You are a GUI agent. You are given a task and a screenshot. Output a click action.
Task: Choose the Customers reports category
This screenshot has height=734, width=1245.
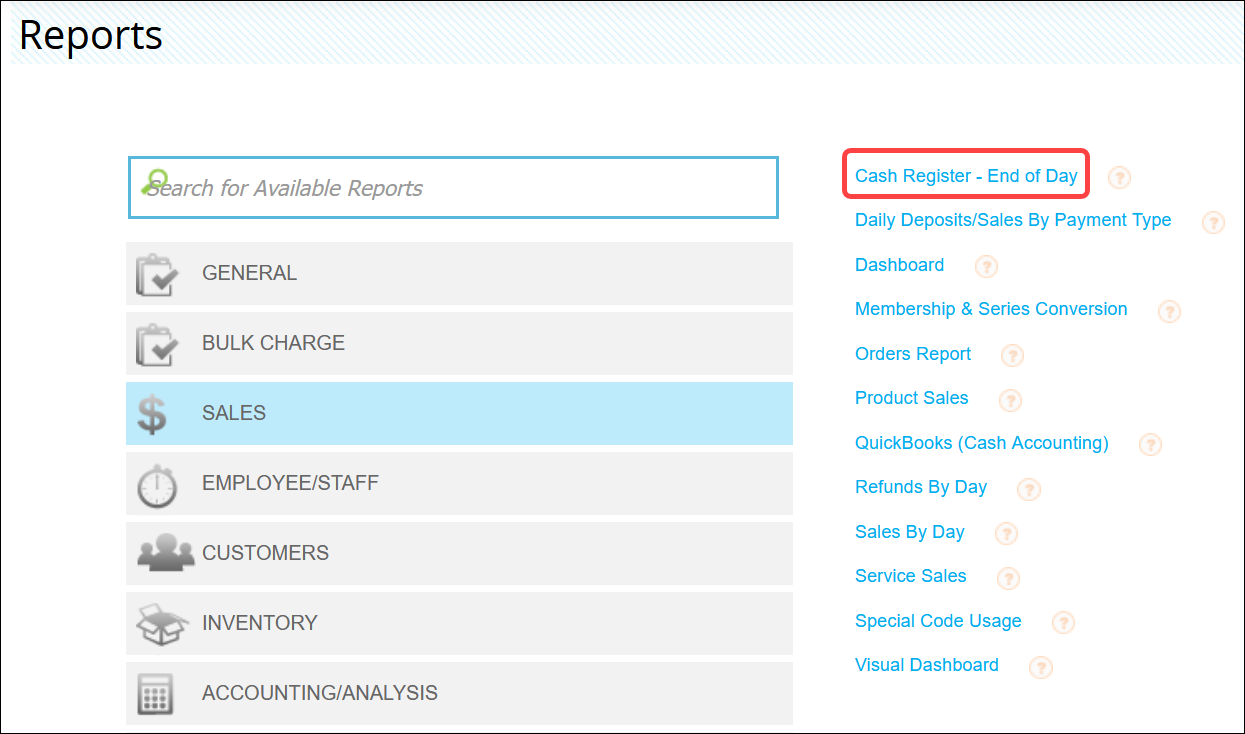459,553
